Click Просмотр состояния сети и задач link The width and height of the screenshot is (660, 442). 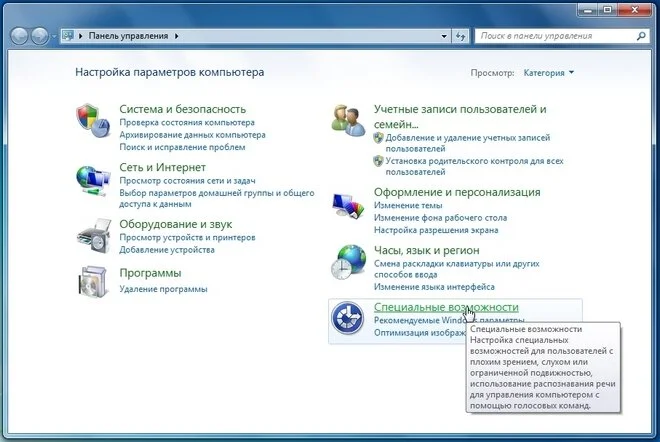click(x=187, y=181)
